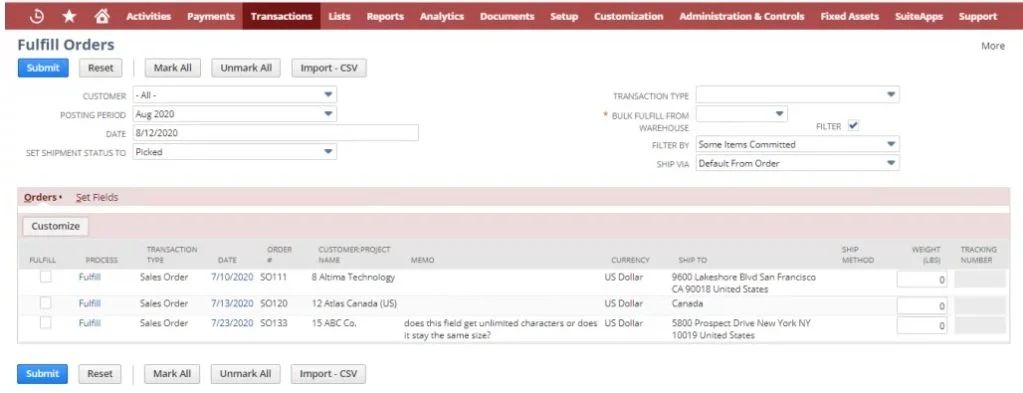Screen dimensions: 1023x393
Task: Open the Support menu
Action: (977, 16)
